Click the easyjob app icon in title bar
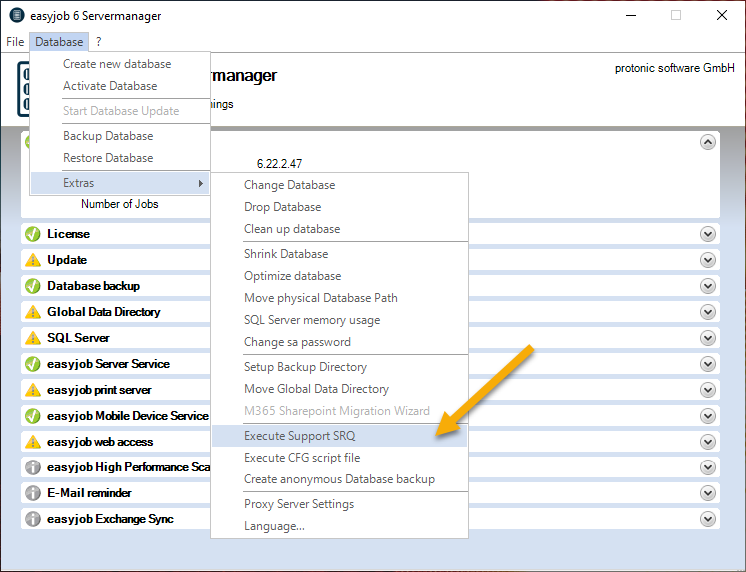 tap(15, 16)
